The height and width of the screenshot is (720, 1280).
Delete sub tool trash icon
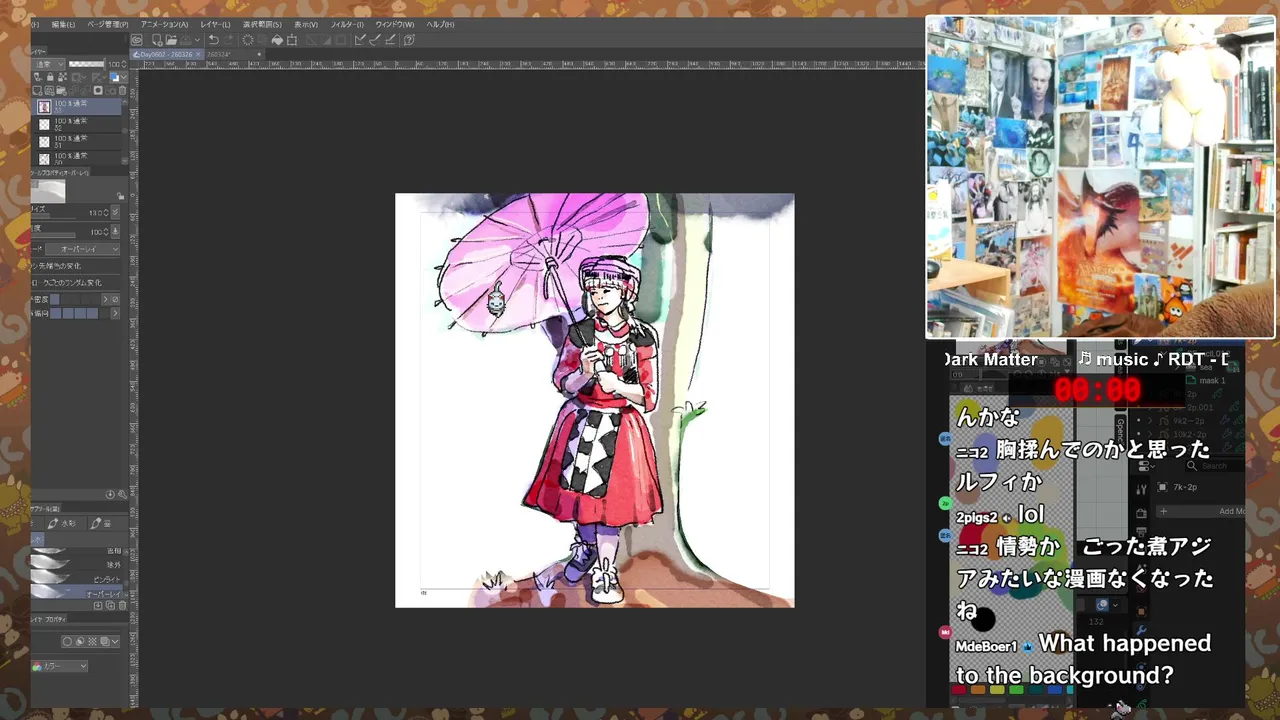[x=122, y=605]
